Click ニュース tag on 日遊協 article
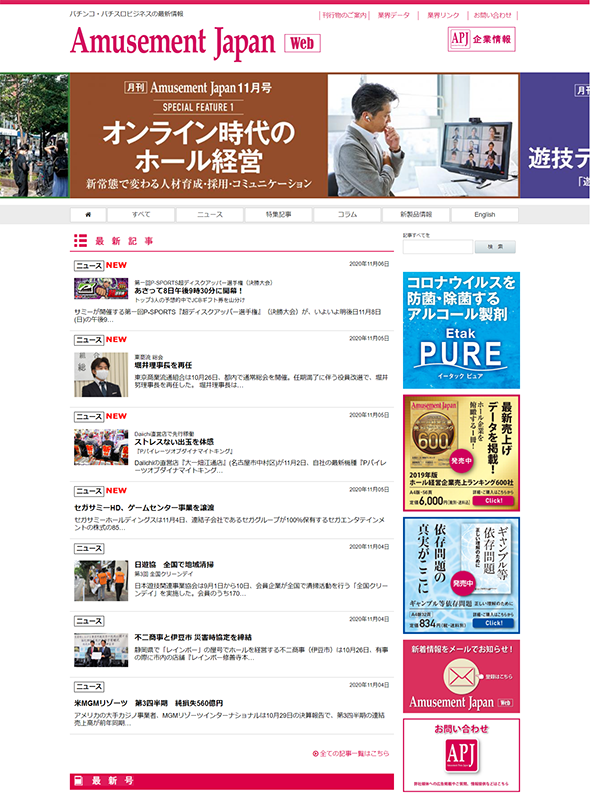The height and width of the screenshot is (800, 600). tap(89, 548)
